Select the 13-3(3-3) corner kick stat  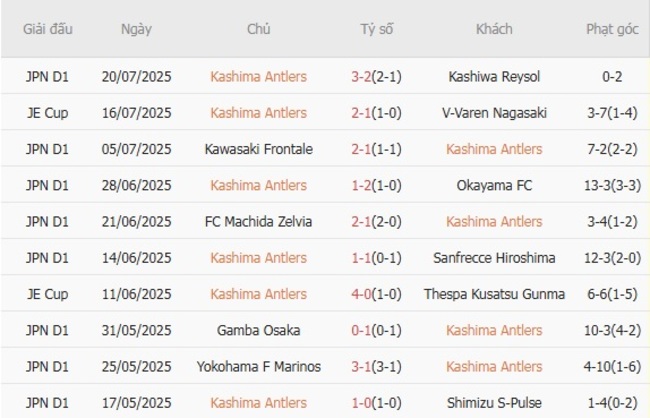coord(612,185)
